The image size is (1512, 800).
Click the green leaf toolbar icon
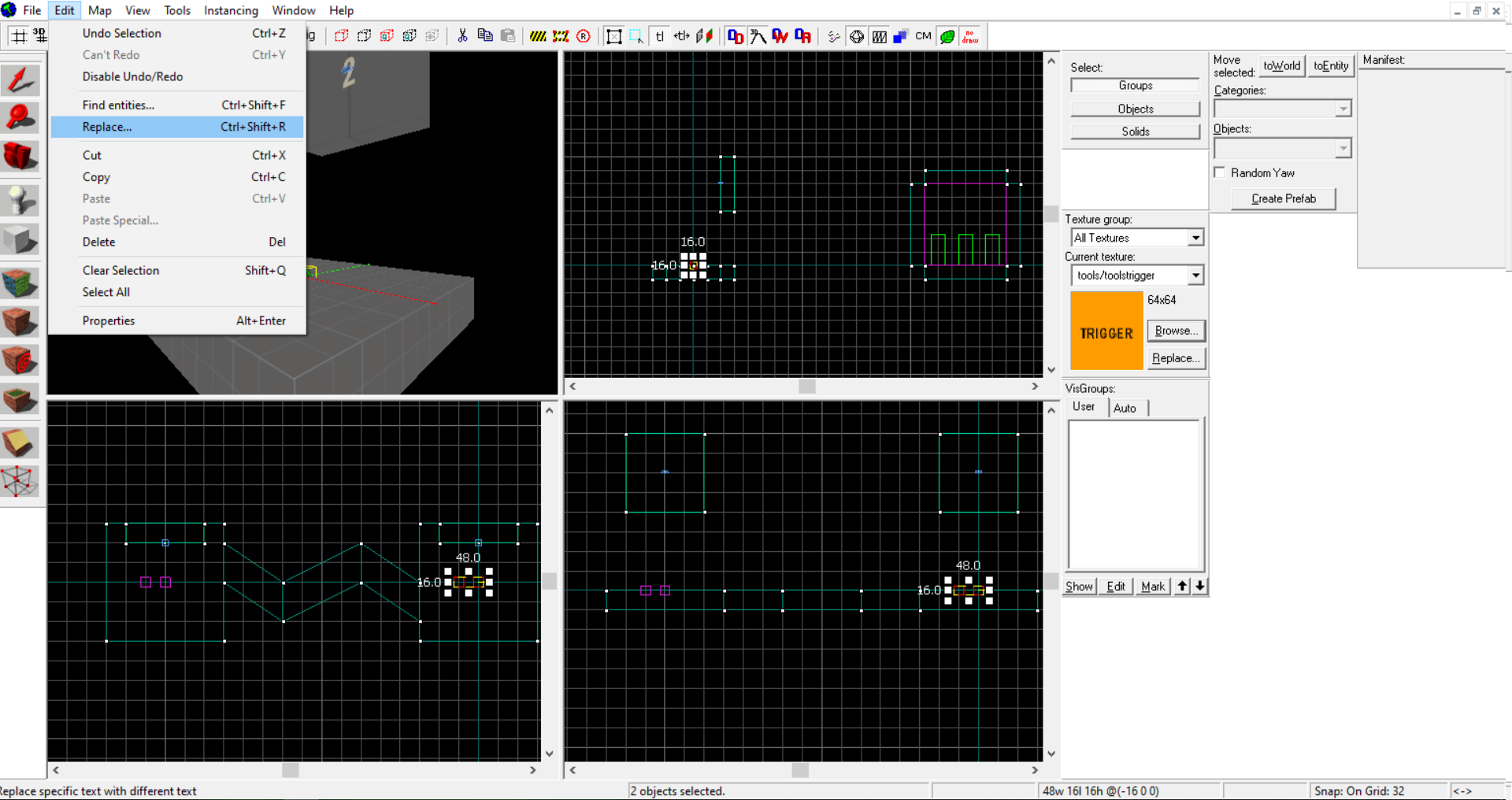947,36
